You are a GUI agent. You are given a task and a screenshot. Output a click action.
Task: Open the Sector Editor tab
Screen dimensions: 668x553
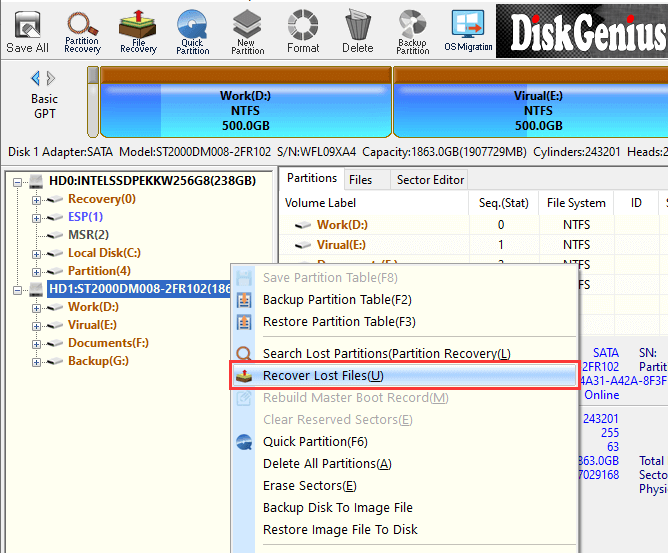pos(430,180)
